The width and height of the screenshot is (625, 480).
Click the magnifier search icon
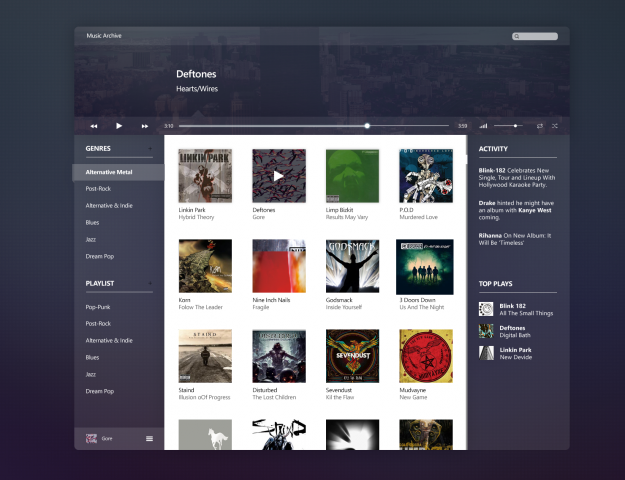pyautogui.click(x=517, y=36)
